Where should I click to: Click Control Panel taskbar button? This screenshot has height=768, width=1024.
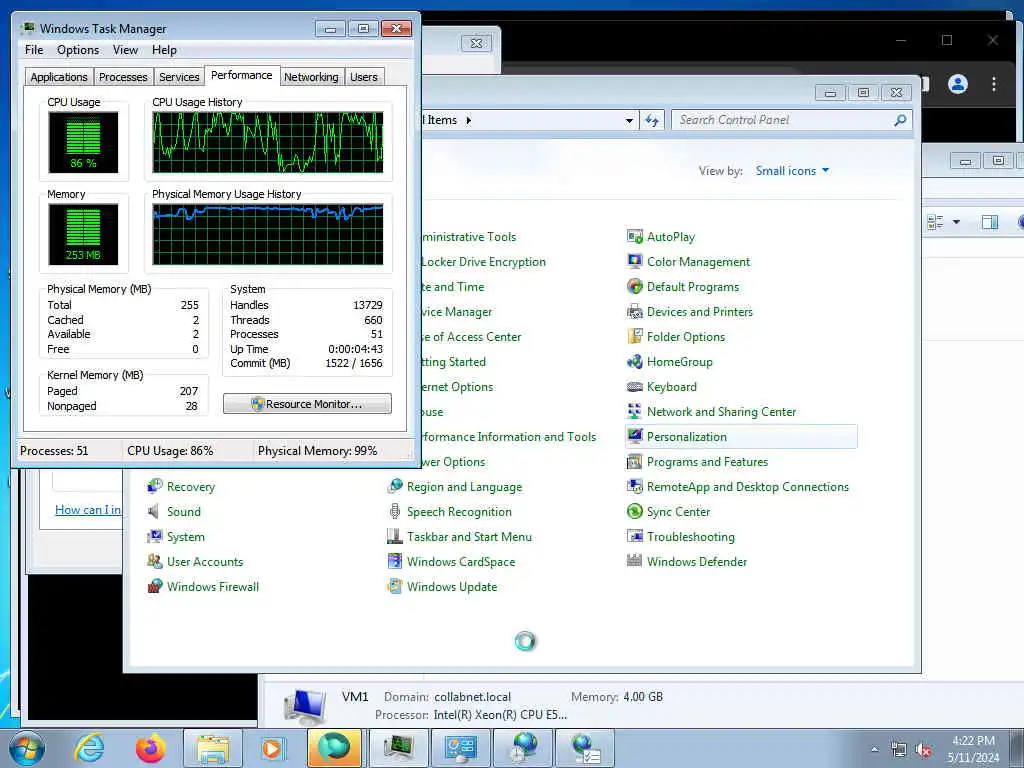point(460,748)
